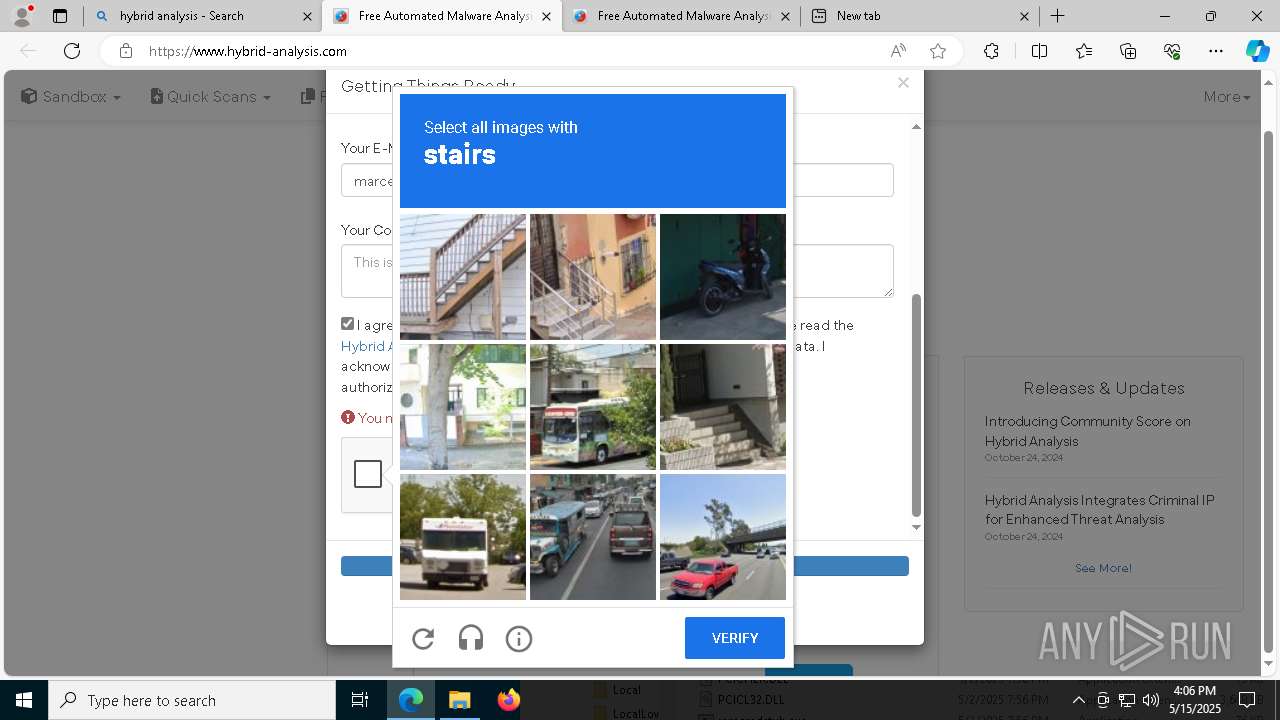Select the wooden staircase captcha image

(x=463, y=277)
